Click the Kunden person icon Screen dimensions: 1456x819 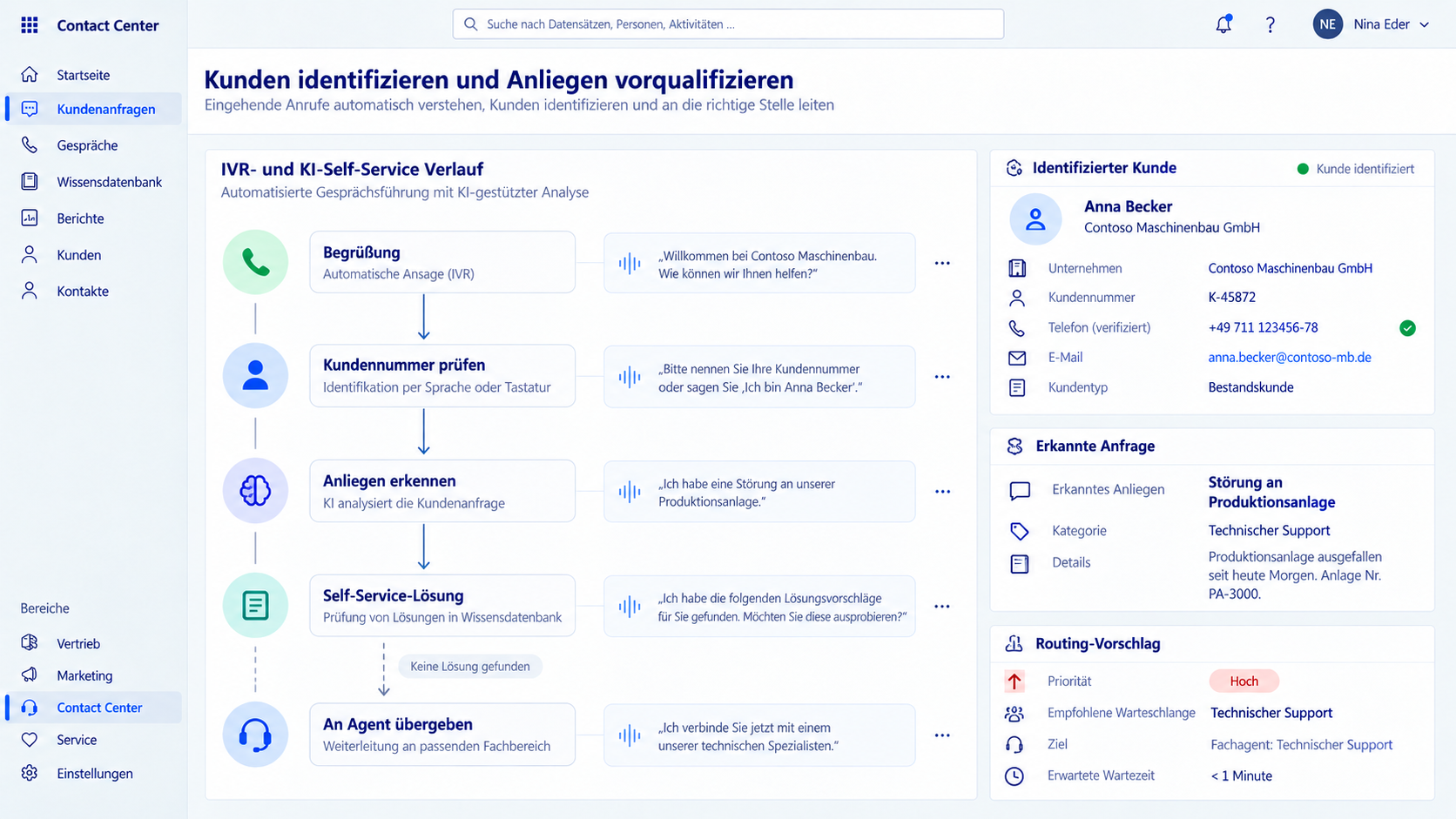(x=30, y=255)
